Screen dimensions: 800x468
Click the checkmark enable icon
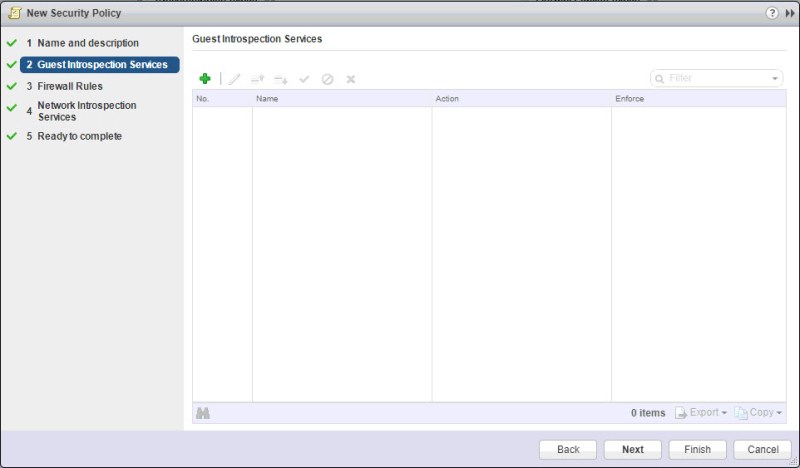pos(304,78)
